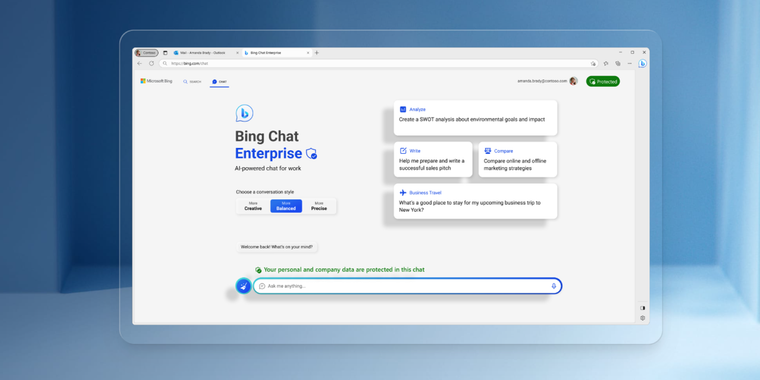760x380 pixels.
Task: Click the New topic broom icon
Action: click(x=243, y=286)
